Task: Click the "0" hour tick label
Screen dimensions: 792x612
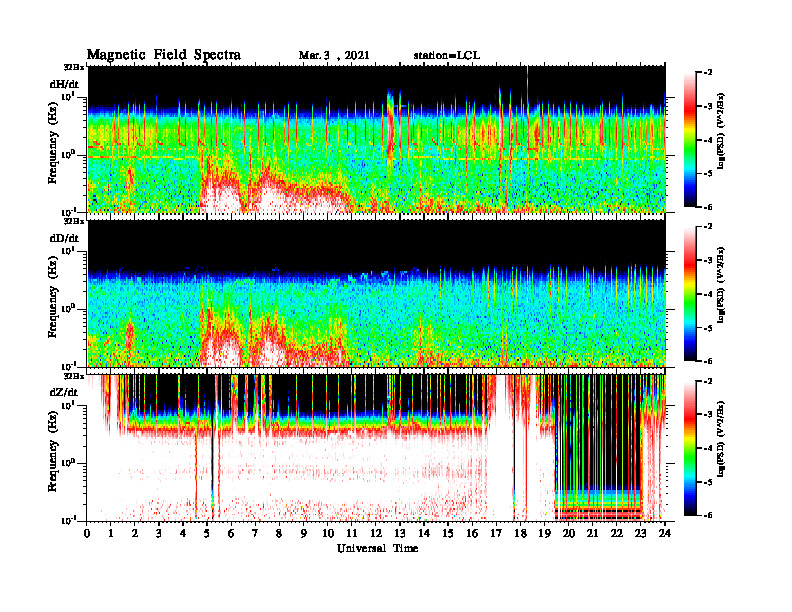Action: point(87,534)
